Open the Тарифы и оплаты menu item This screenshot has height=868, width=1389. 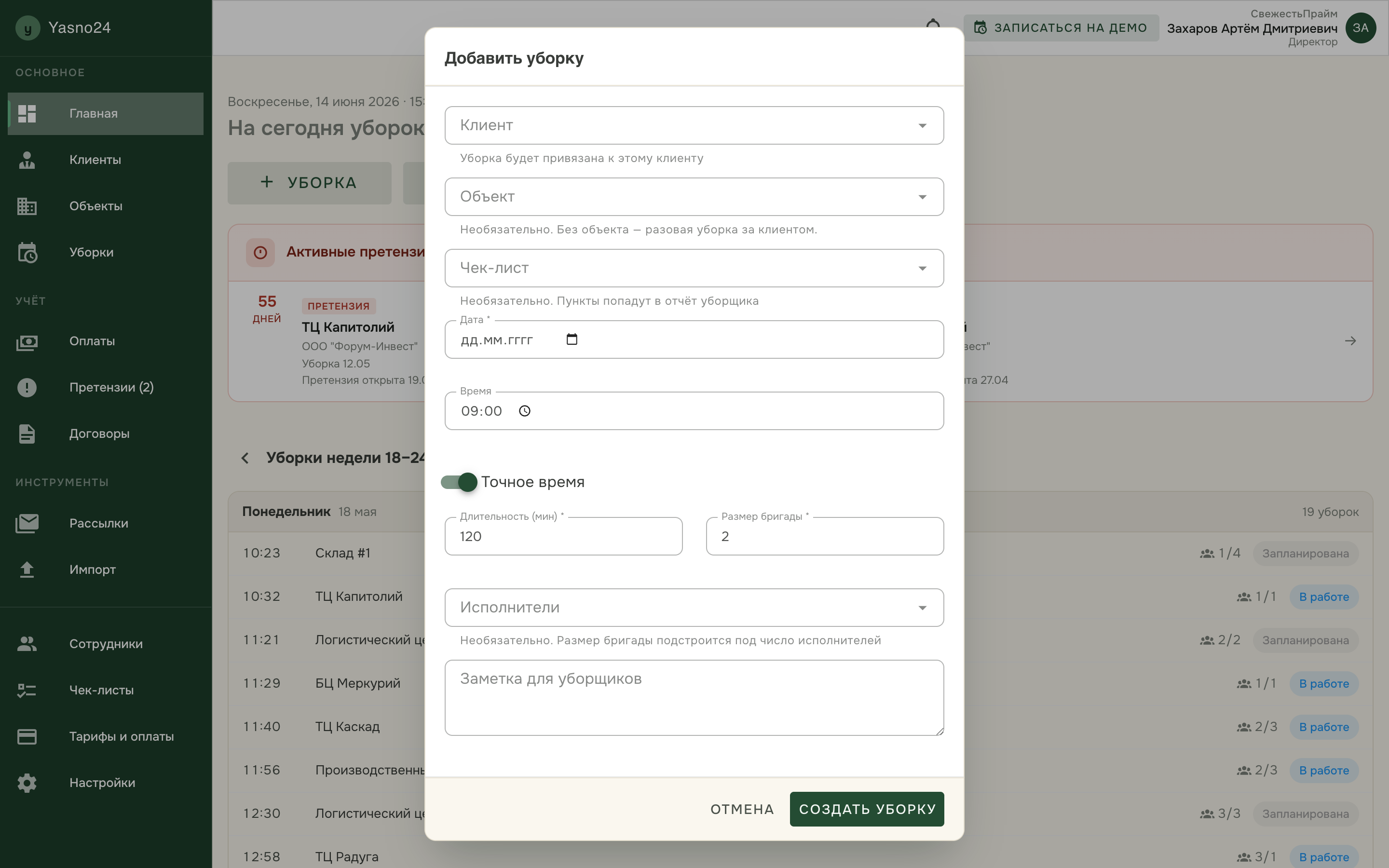coord(106,736)
